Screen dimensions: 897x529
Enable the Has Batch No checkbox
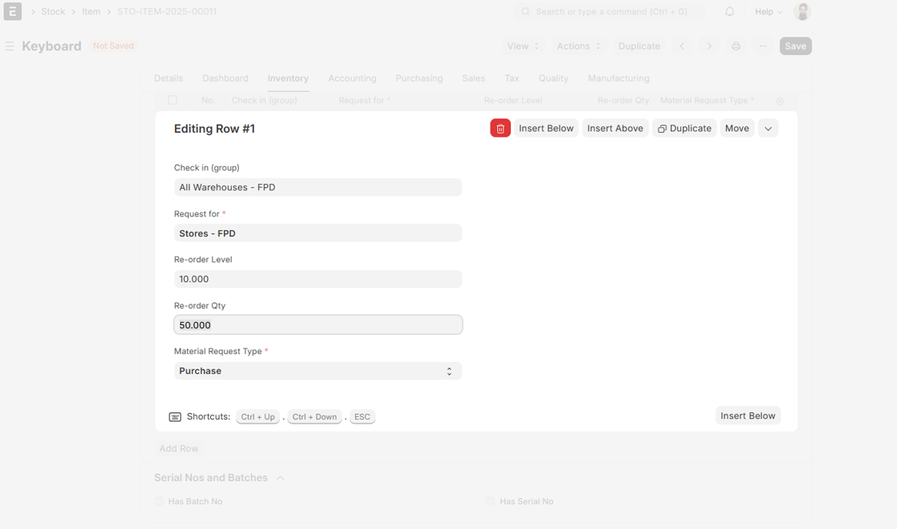point(160,501)
